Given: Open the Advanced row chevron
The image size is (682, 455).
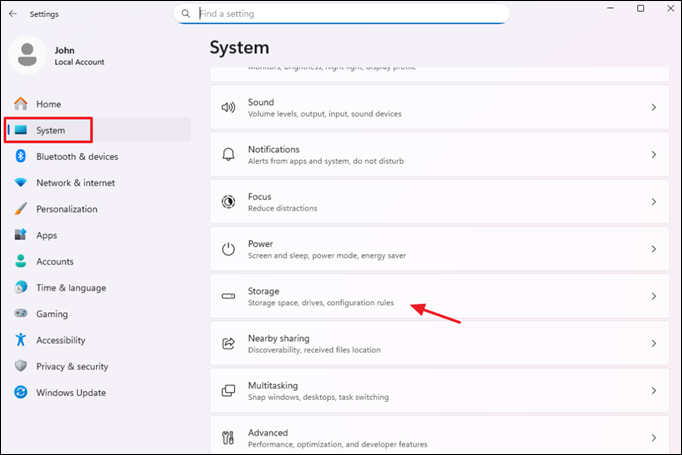Looking at the screenshot, I should point(654,438).
